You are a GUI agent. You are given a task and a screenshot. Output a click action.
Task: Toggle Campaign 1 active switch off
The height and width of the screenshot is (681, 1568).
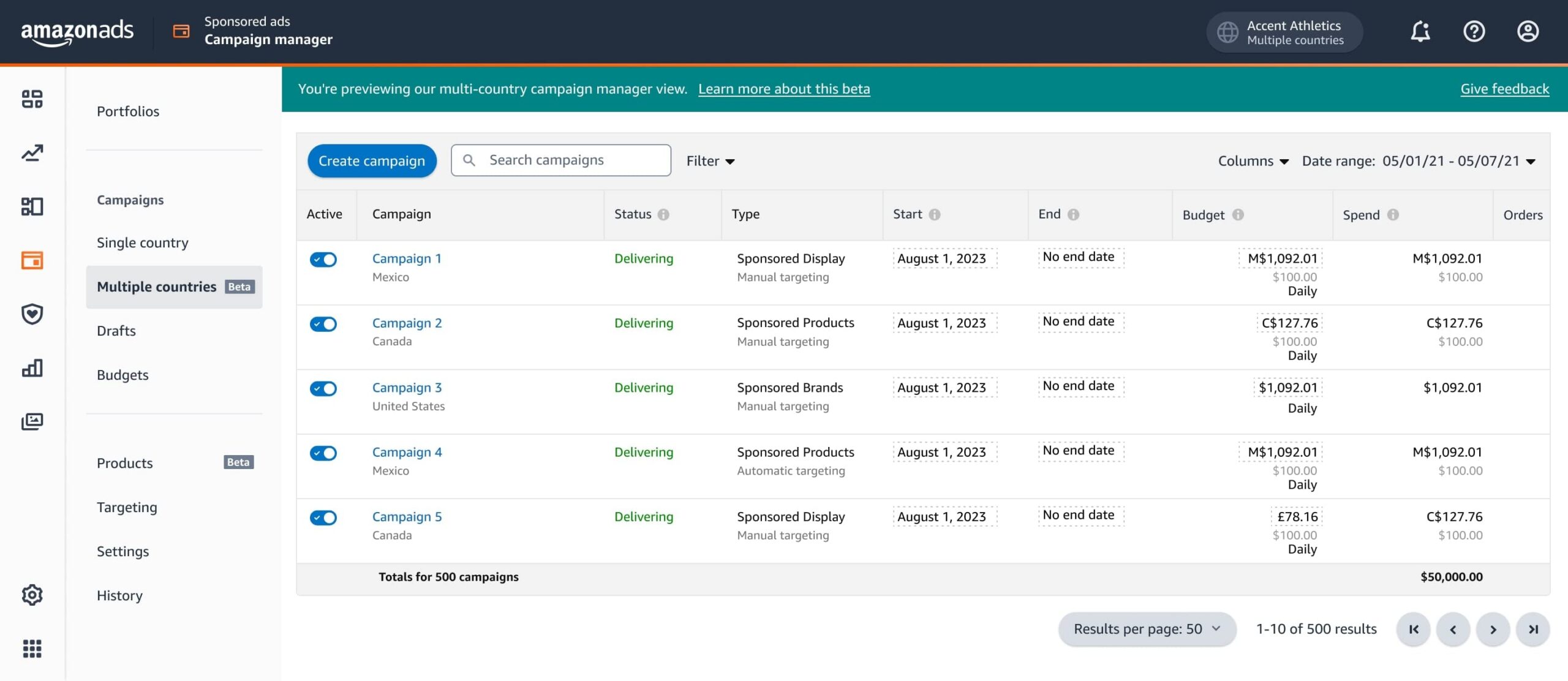pyautogui.click(x=323, y=260)
